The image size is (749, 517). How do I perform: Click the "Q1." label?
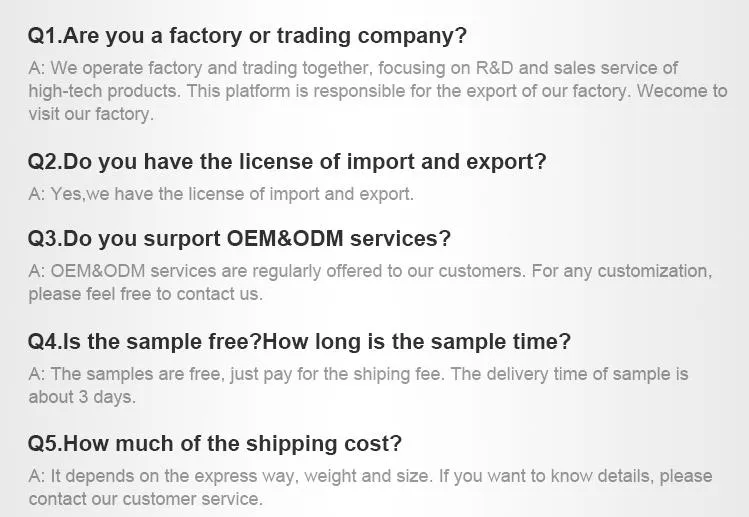point(44,36)
